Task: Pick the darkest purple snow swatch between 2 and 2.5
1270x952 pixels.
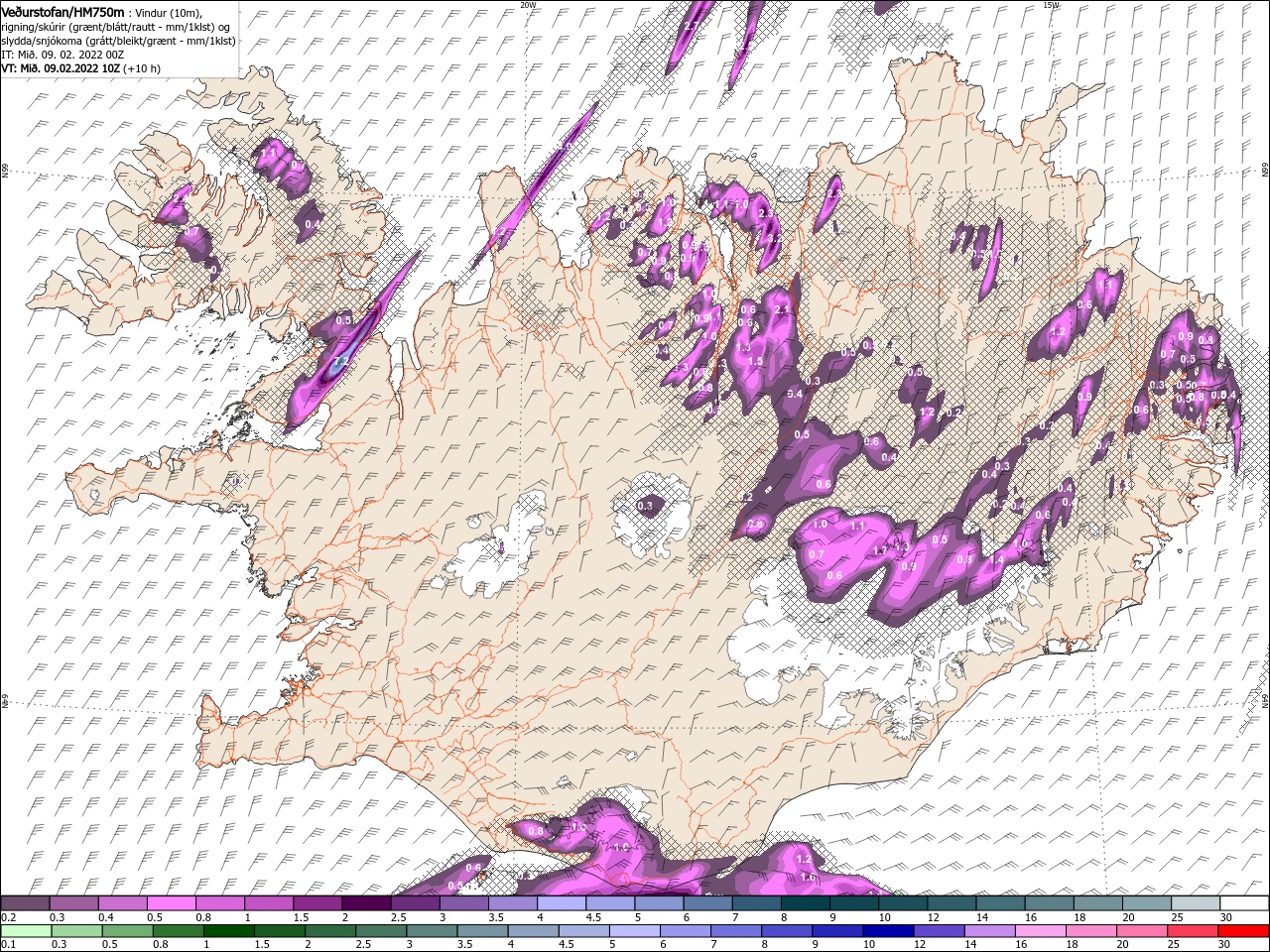Action: (365, 903)
